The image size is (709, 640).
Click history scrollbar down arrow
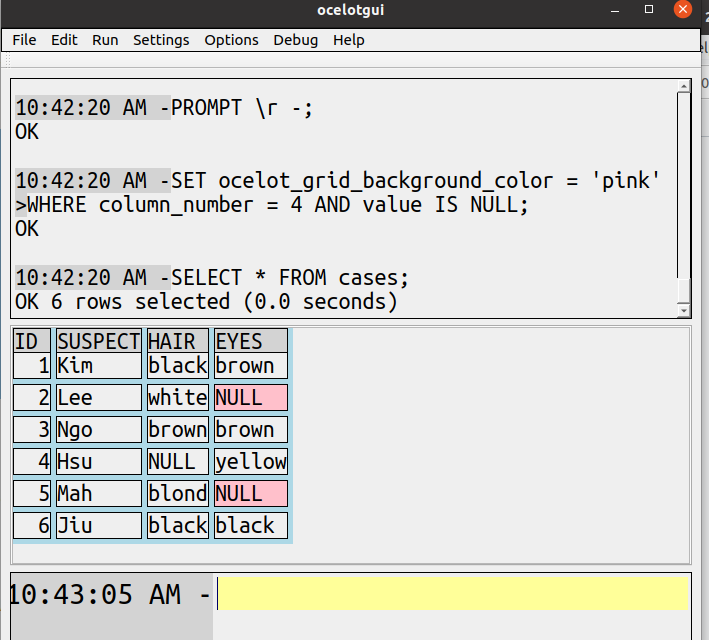(x=684, y=310)
